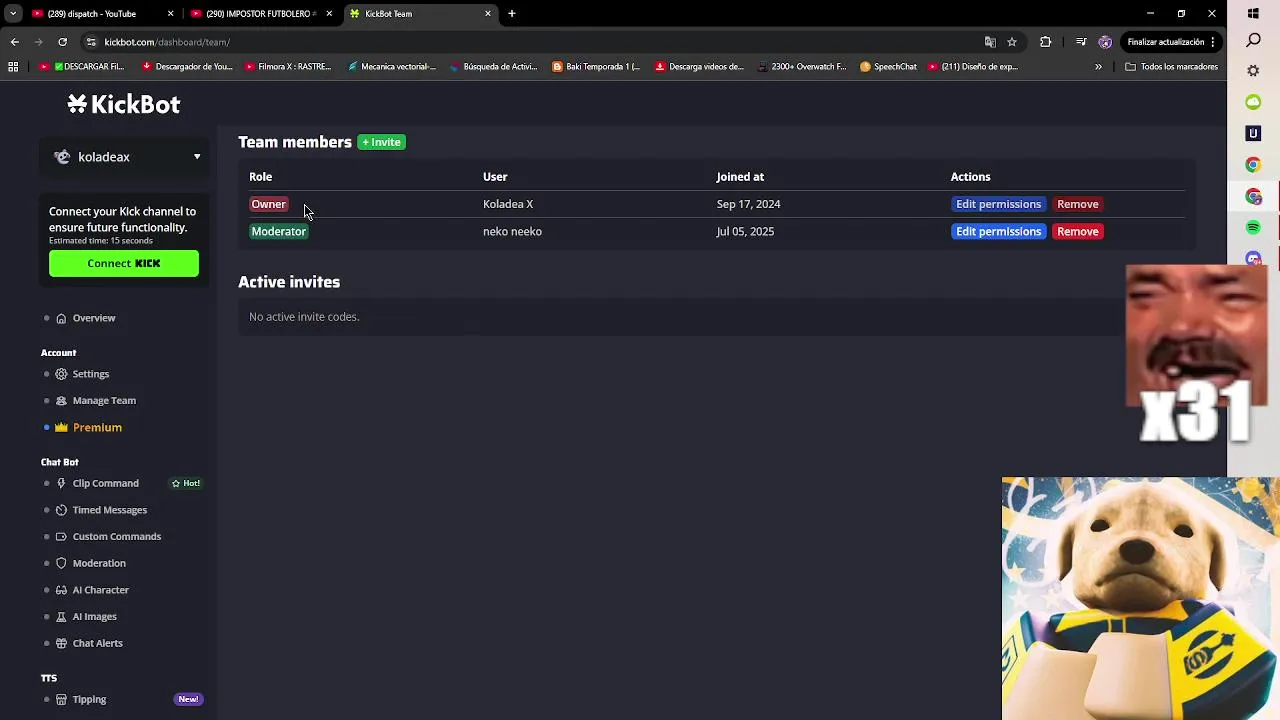The width and height of the screenshot is (1280, 720).
Task: Open the Chat Alerts bell icon
Action: point(61,644)
